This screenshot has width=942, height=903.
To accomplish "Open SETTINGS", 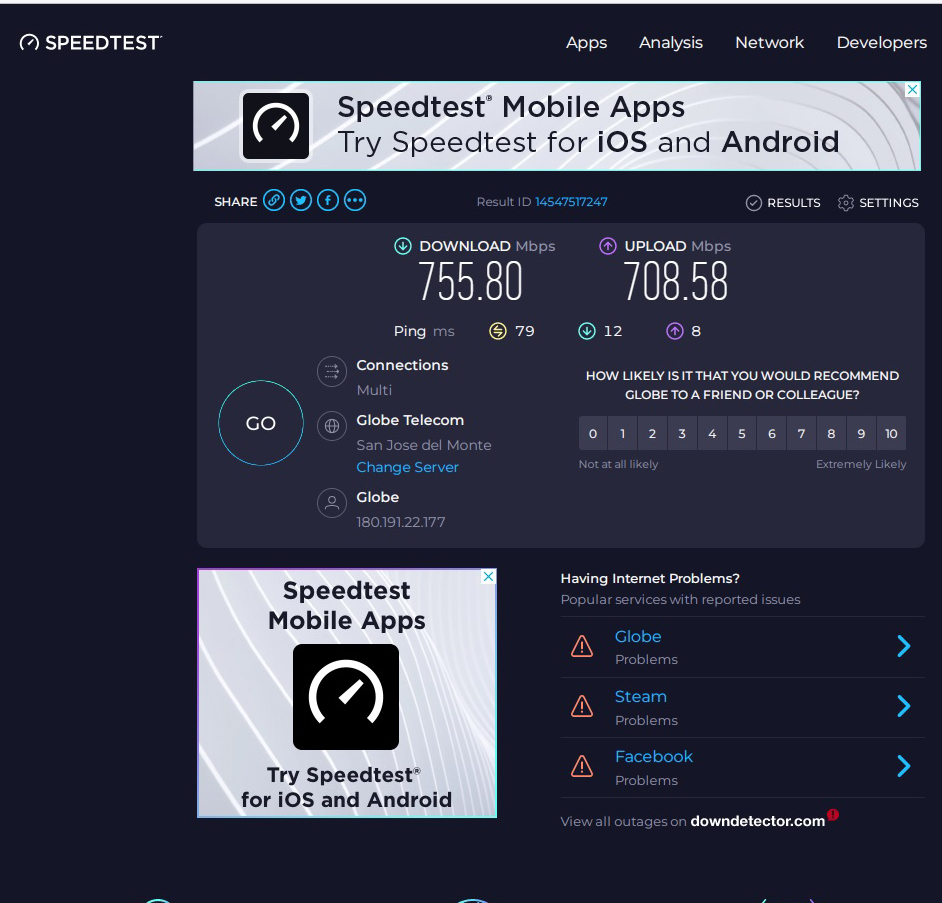I will click(878, 203).
